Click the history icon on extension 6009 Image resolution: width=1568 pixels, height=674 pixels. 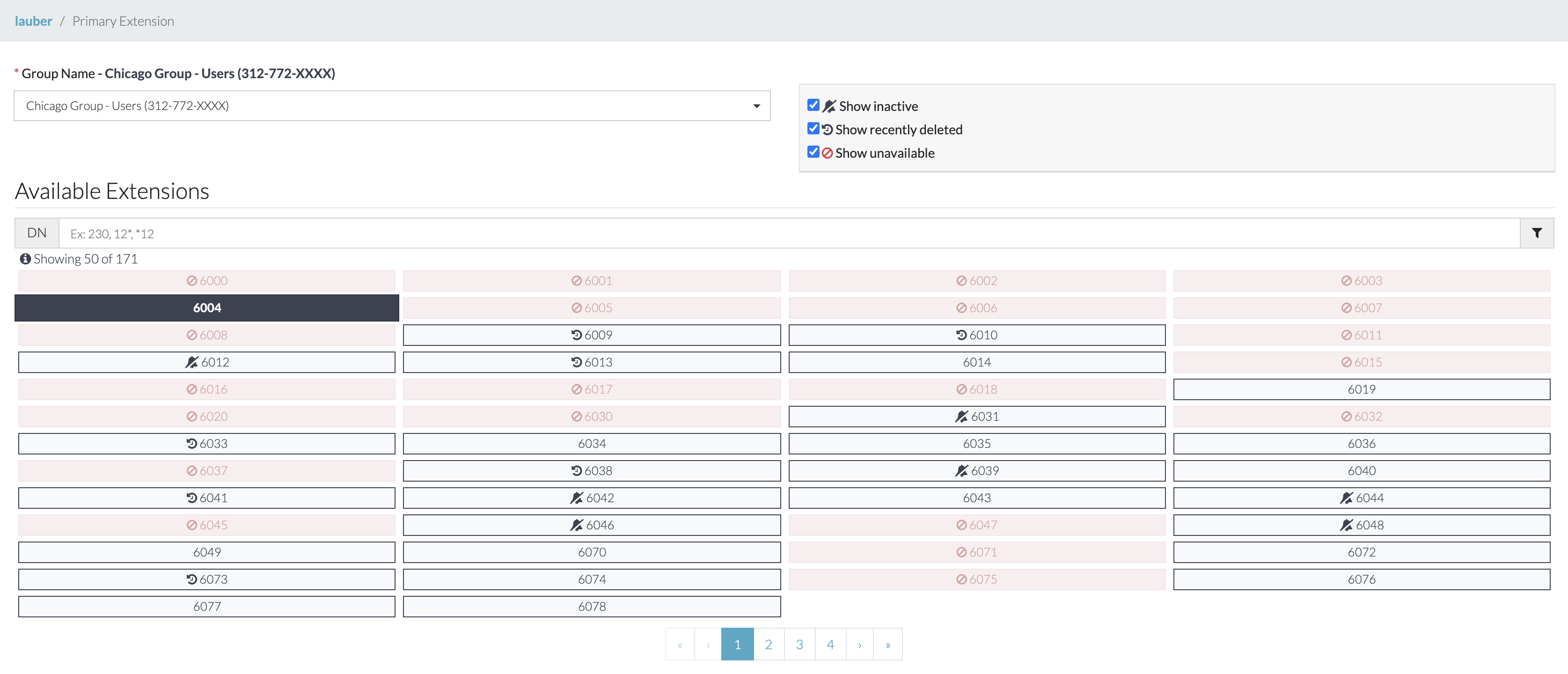click(x=577, y=335)
